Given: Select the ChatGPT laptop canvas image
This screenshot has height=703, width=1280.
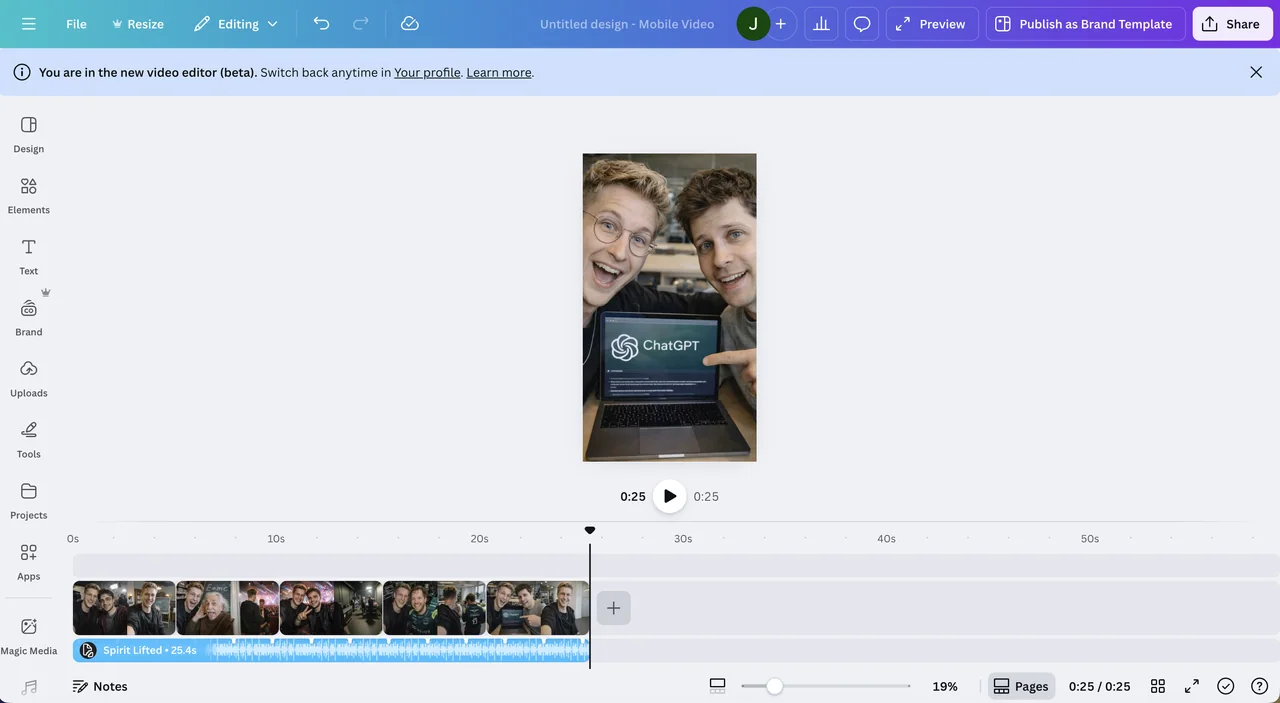Looking at the screenshot, I should [x=669, y=307].
